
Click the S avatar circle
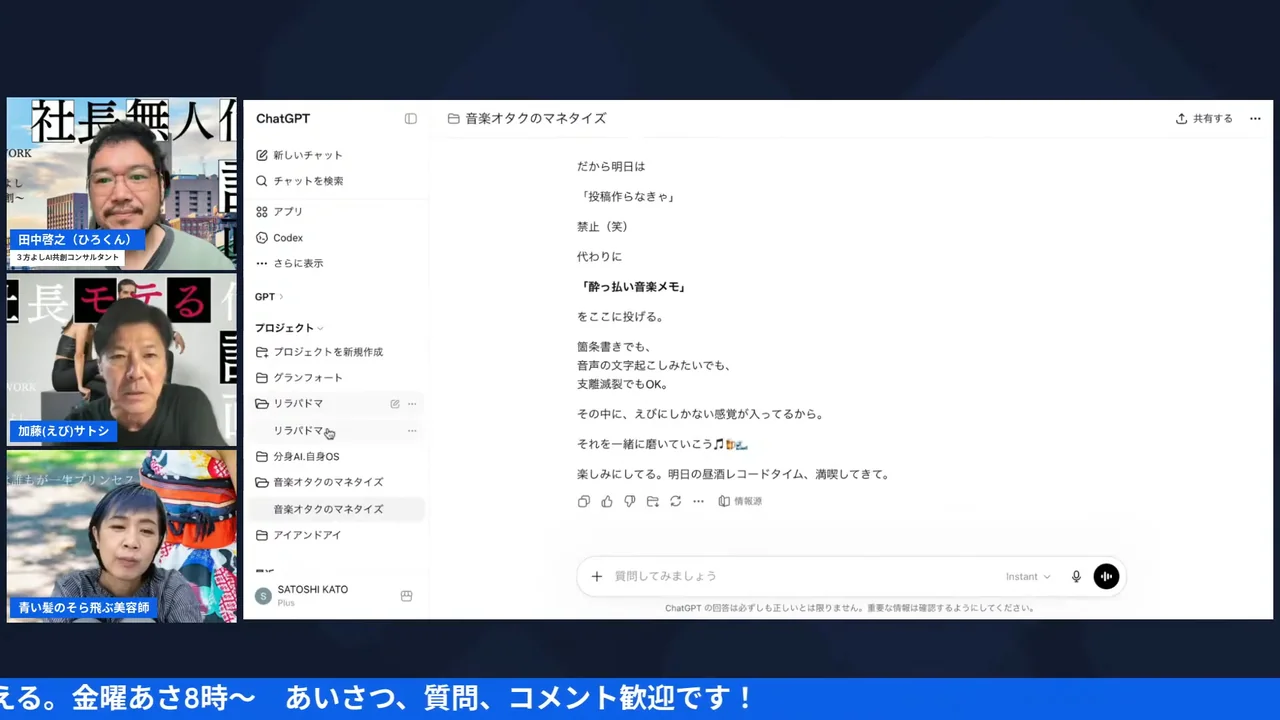coord(263,596)
